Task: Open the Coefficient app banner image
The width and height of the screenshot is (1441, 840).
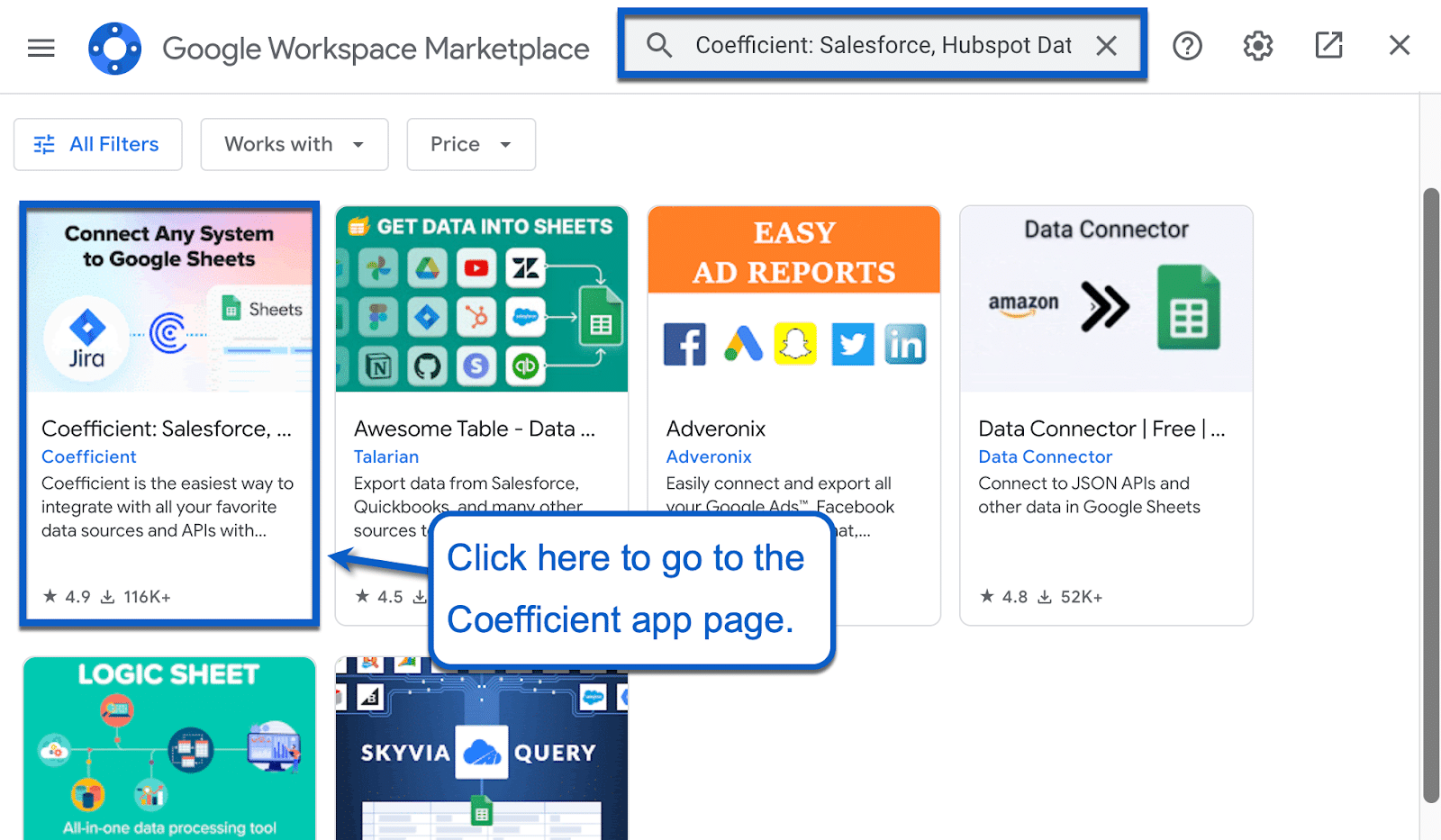Action: [x=169, y=301]
